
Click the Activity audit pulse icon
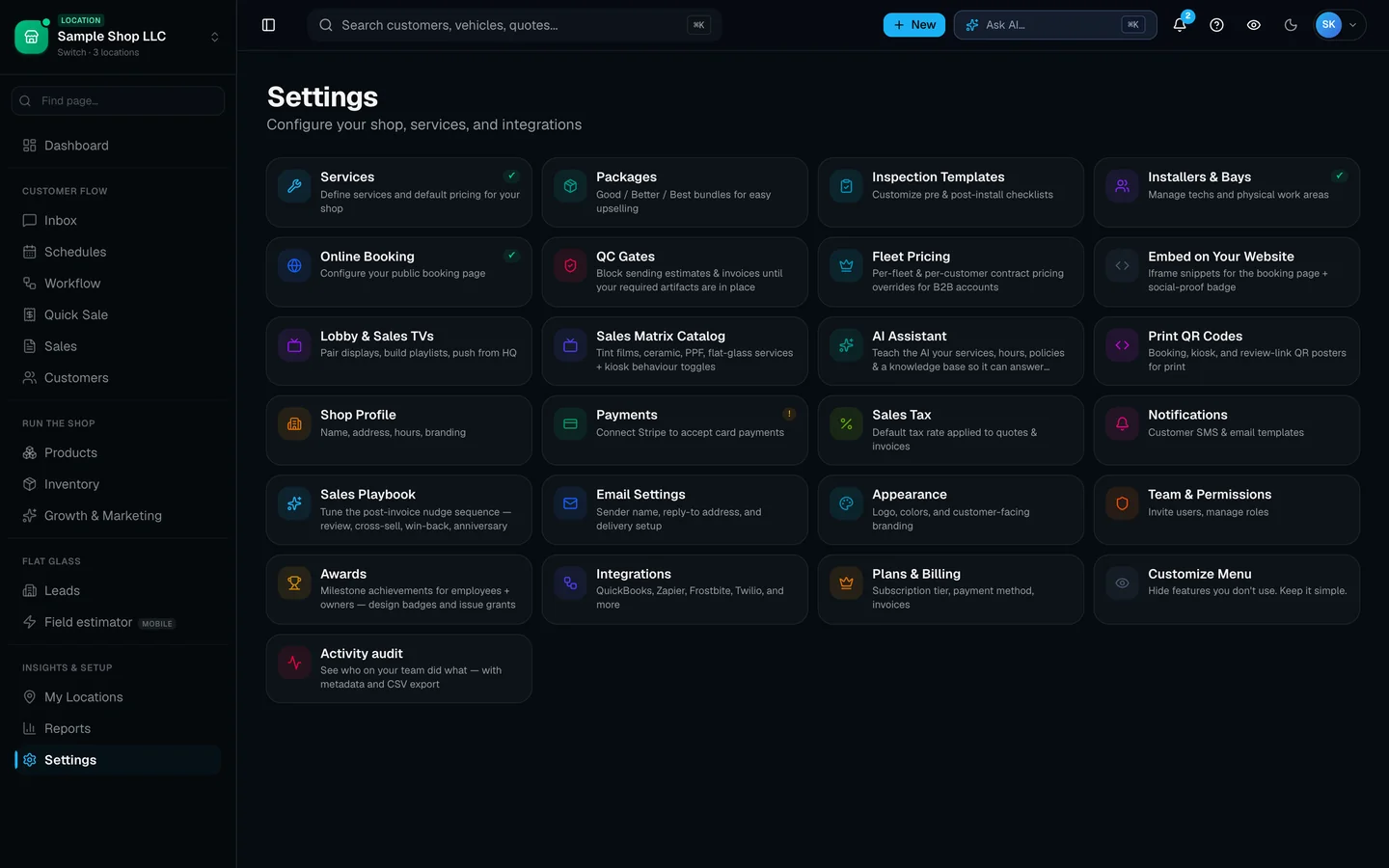coord(294,663)
